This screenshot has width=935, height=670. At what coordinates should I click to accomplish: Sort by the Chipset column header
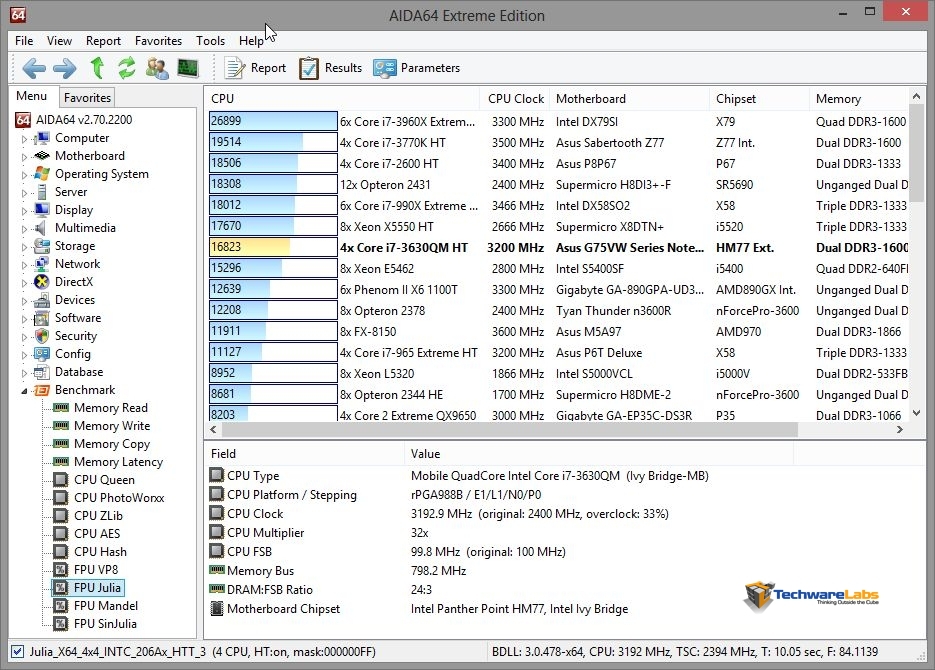759,99
